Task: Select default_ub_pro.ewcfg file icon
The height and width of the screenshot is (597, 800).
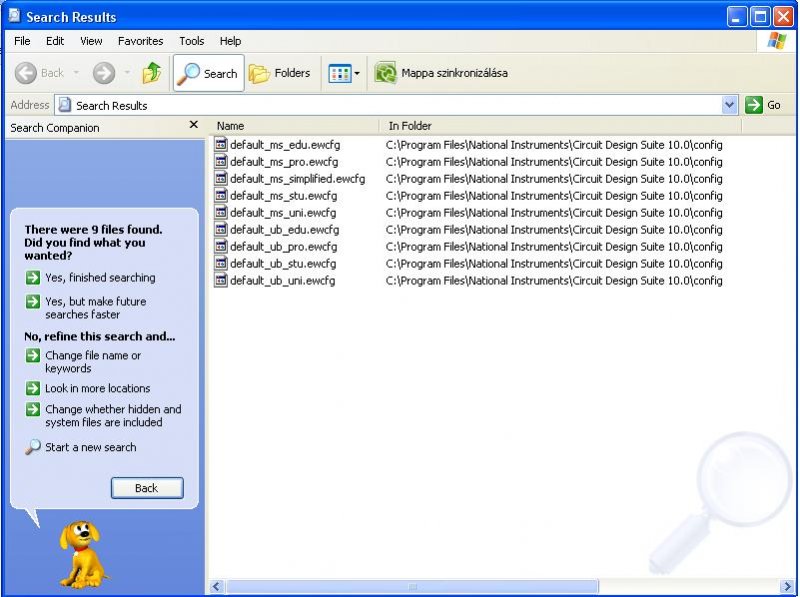Action: (x=220, y=246)
